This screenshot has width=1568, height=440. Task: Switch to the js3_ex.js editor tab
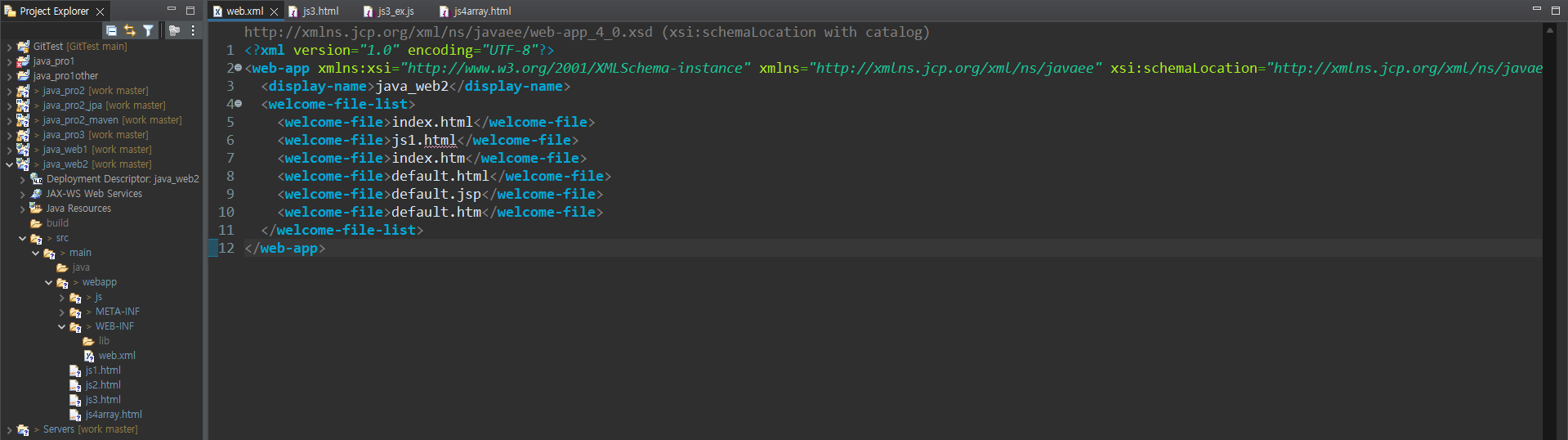click(390, 11)
